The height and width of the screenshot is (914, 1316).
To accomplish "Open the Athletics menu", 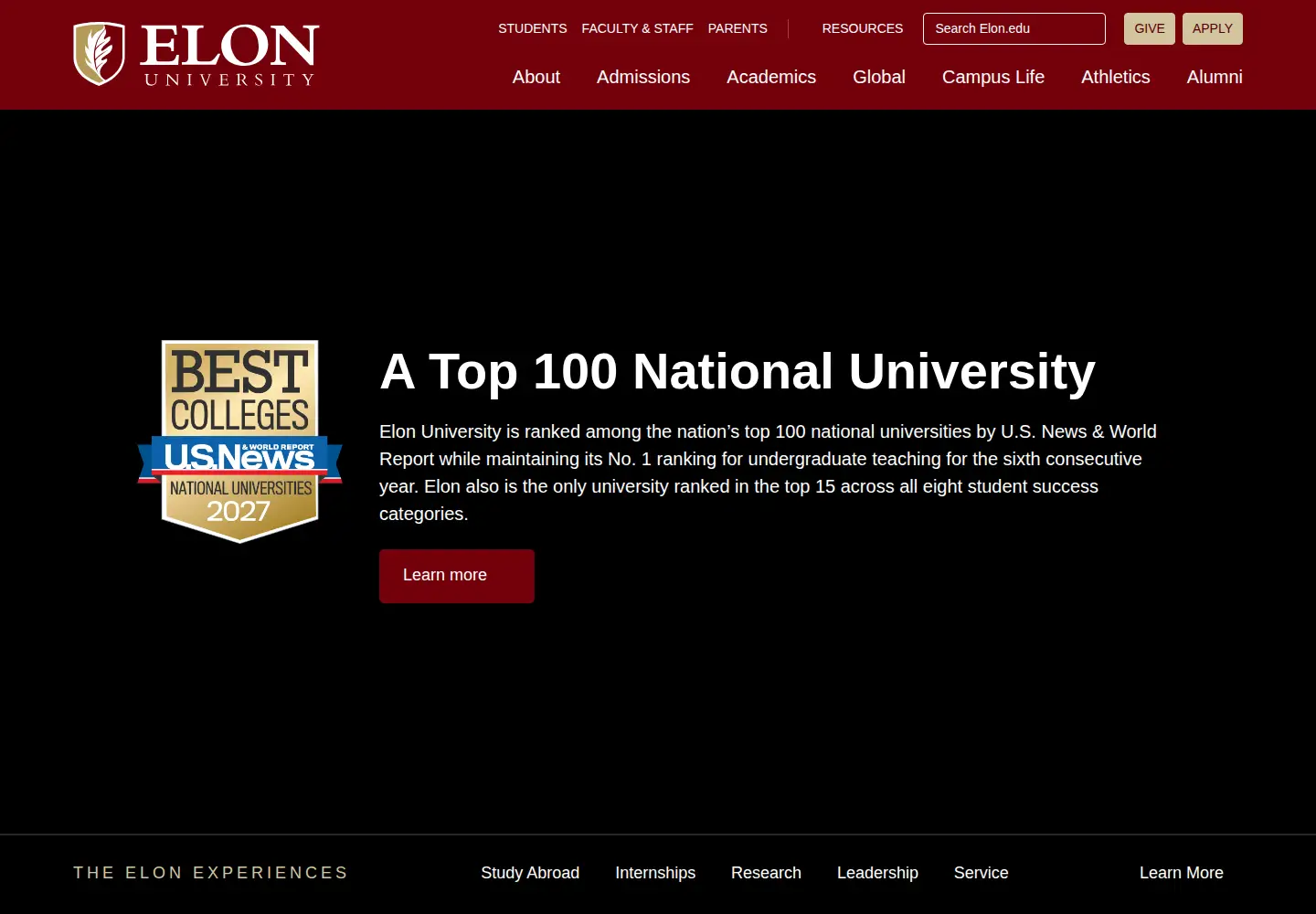I will coord(1116,77).
